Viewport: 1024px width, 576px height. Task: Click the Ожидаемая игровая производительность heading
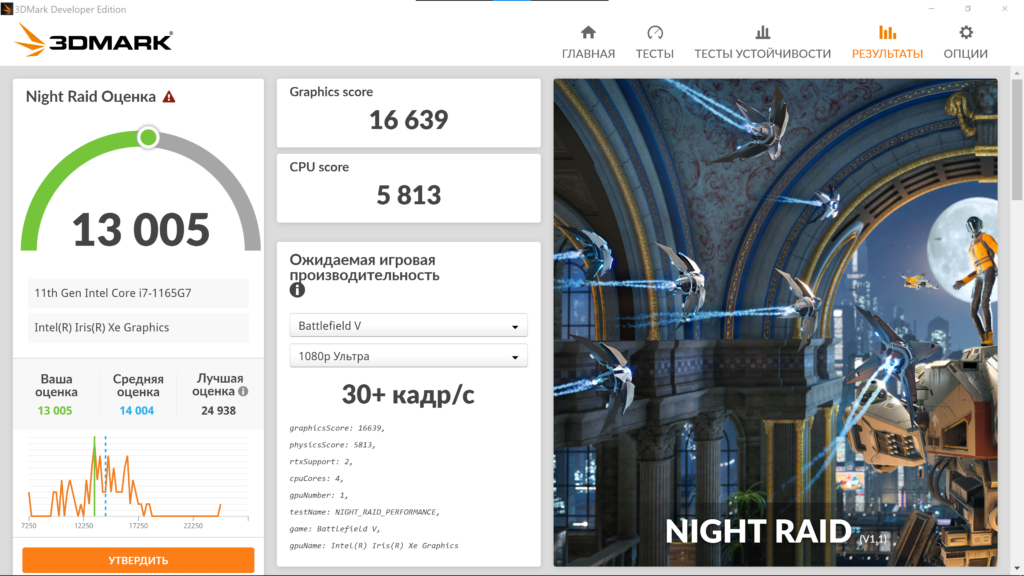(364, 267)
